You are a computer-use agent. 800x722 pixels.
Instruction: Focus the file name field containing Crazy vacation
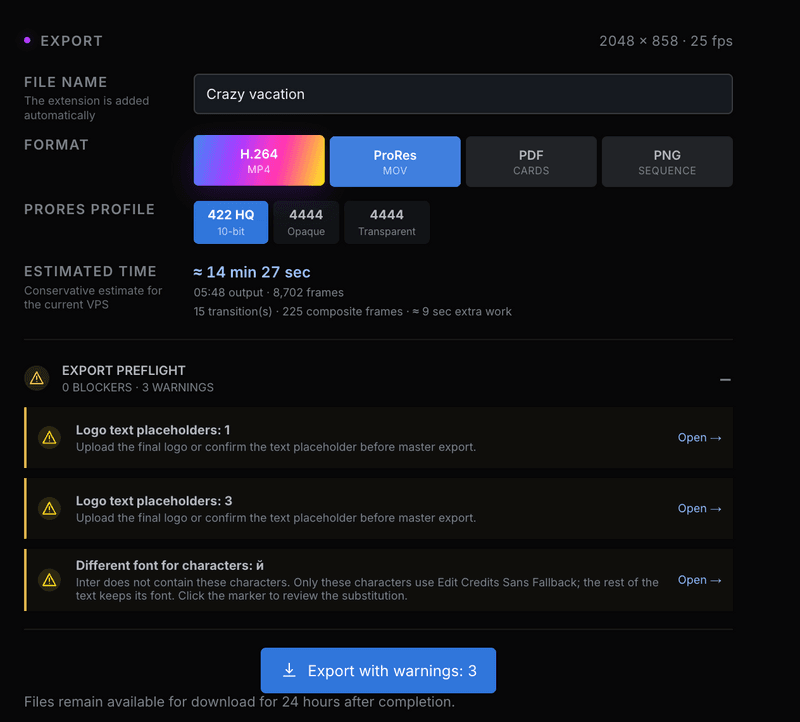[x=463, y=94]
